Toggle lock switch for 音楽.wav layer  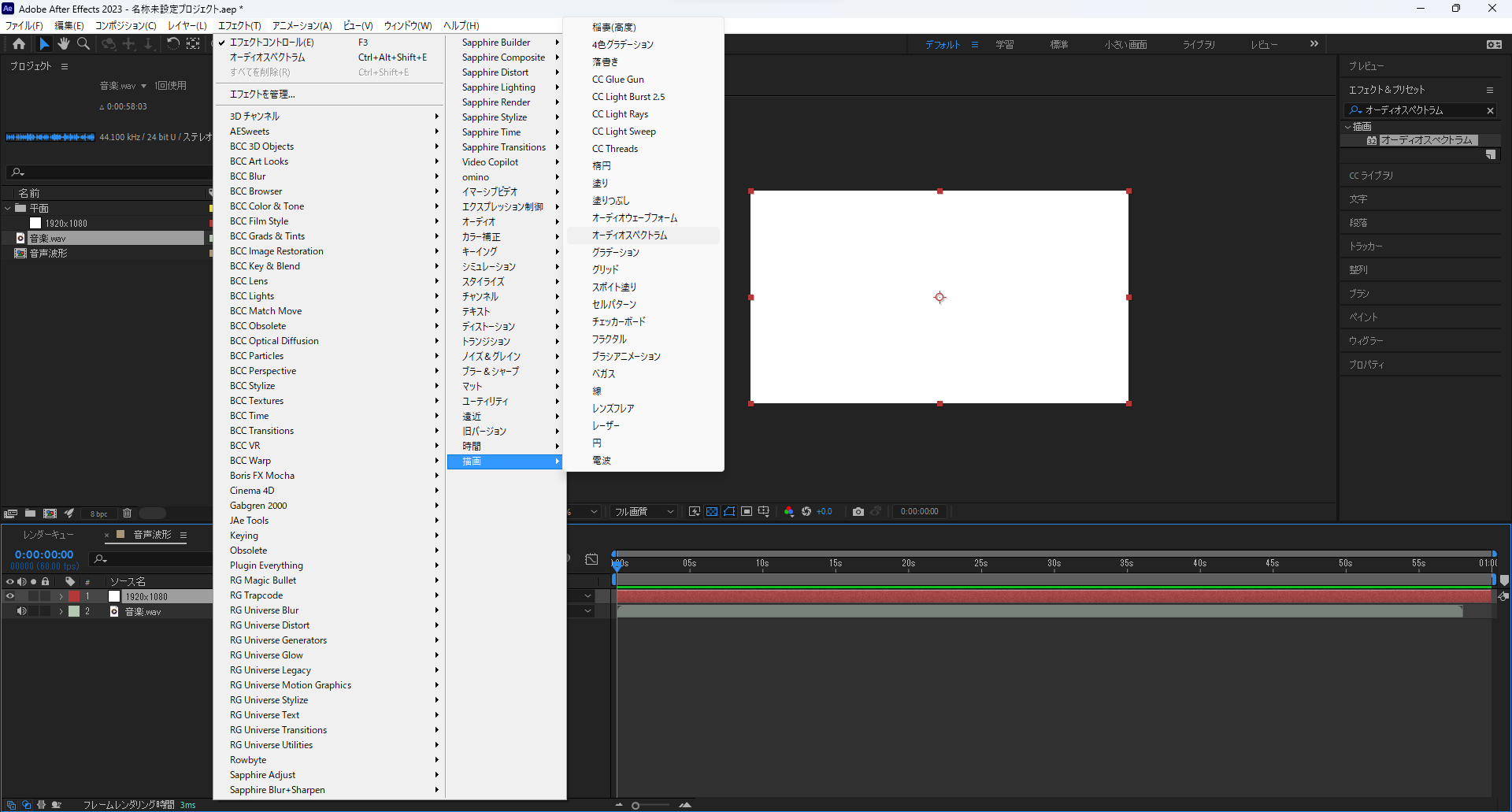(x=45, y=611)
